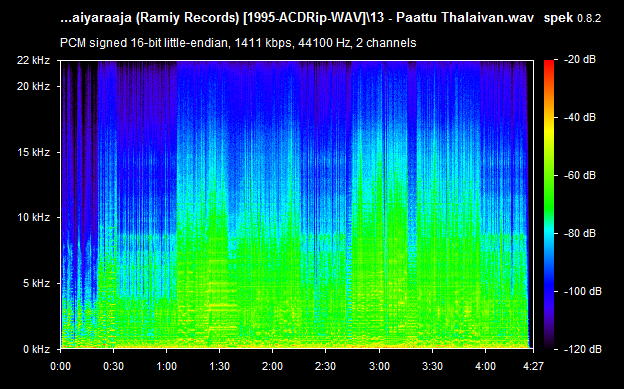This screenshot has width=624, height=389.
Task: Click the 2:30 time axis label
Action: coord(326,366)
